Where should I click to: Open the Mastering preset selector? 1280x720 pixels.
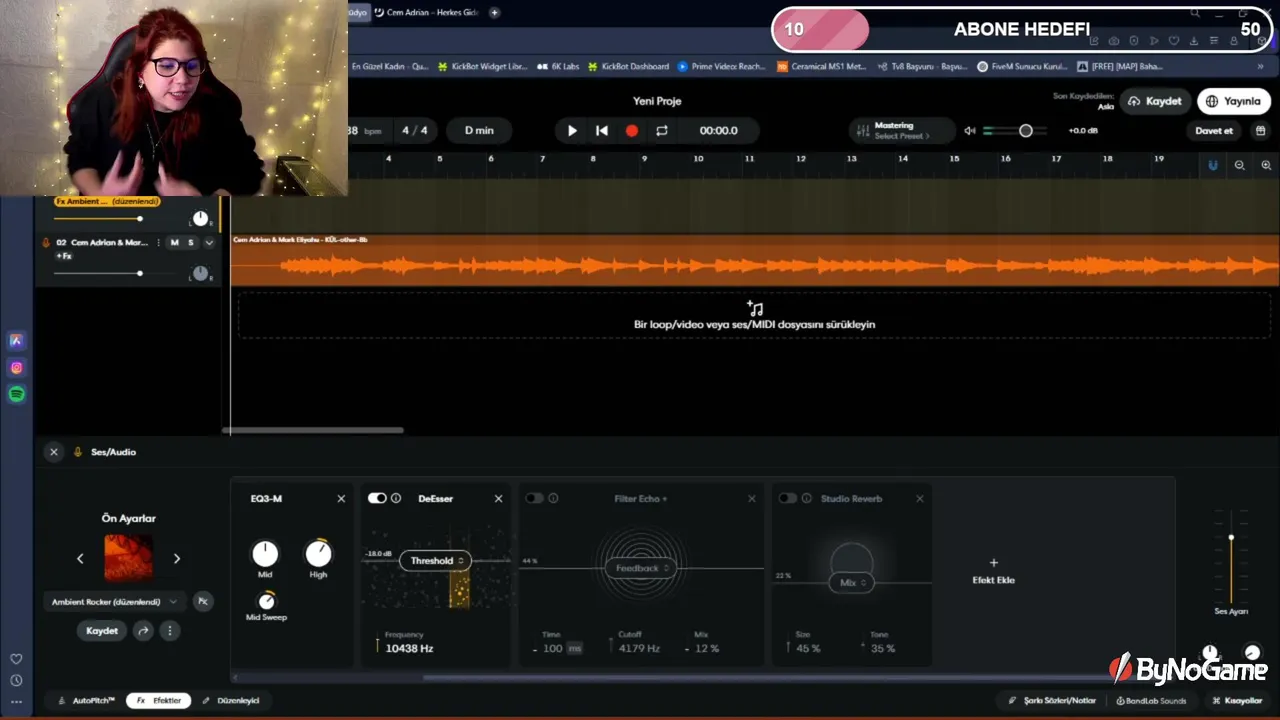click(x=900, y=130)
